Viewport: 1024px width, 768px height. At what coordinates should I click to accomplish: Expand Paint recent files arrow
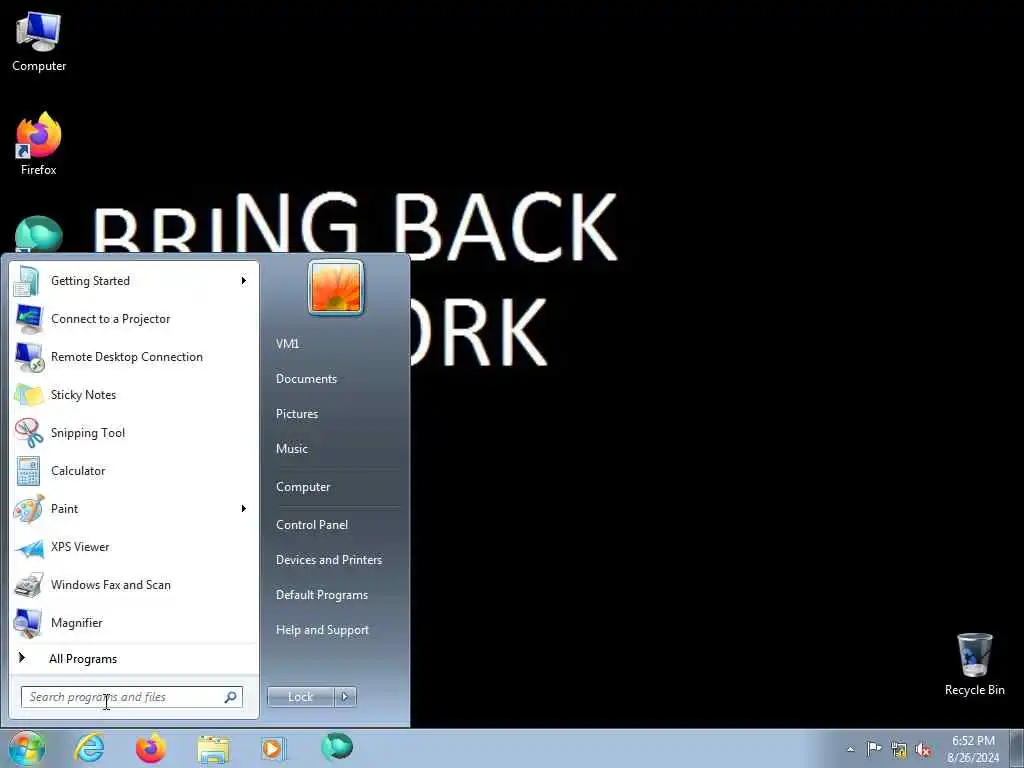tap(244, 509)
